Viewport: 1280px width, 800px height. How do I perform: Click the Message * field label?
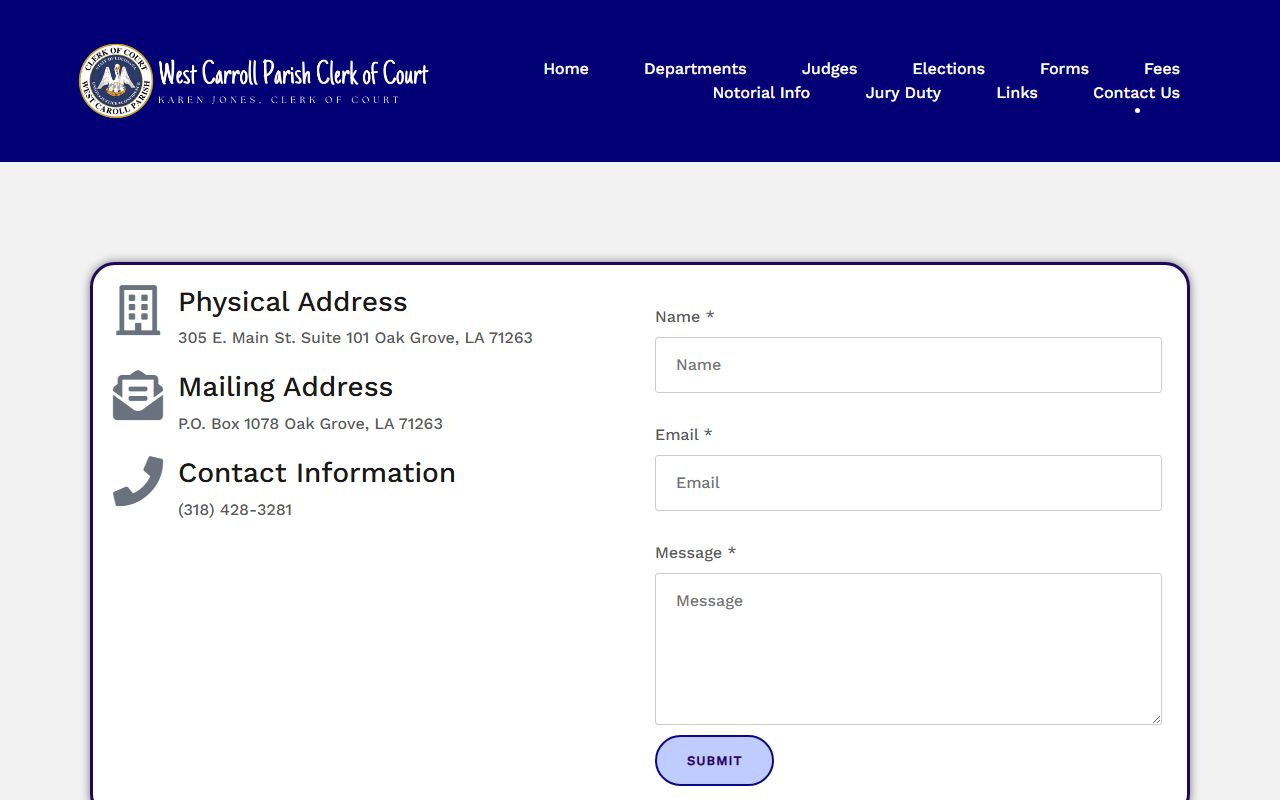click(x=696, y=553)
